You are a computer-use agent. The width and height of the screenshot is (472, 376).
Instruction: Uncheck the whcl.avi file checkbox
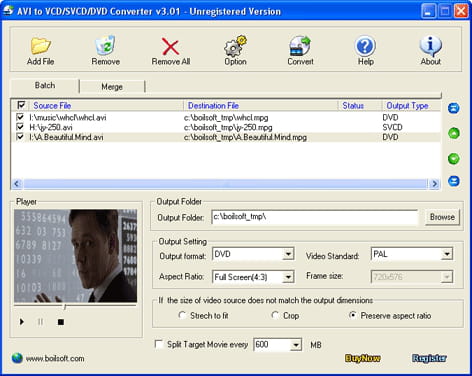click(x=20, y=117)
